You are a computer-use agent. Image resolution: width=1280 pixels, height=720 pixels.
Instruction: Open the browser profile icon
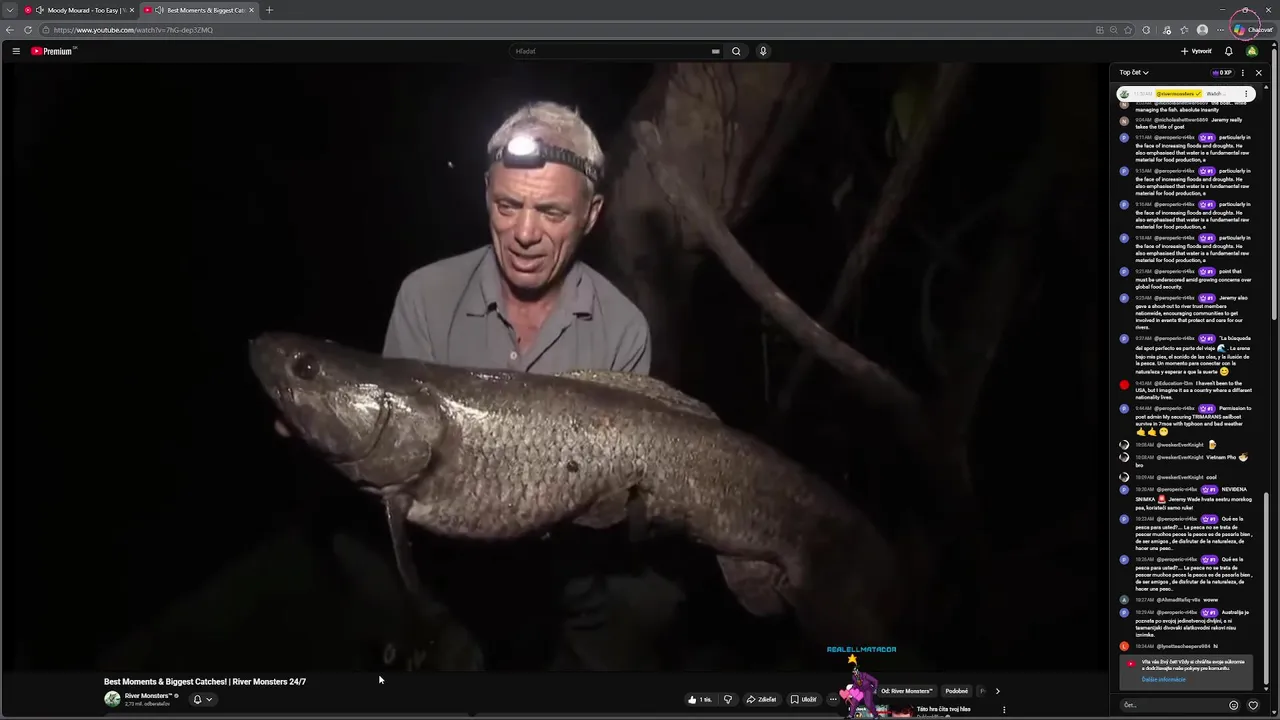tap(1202, 30)
